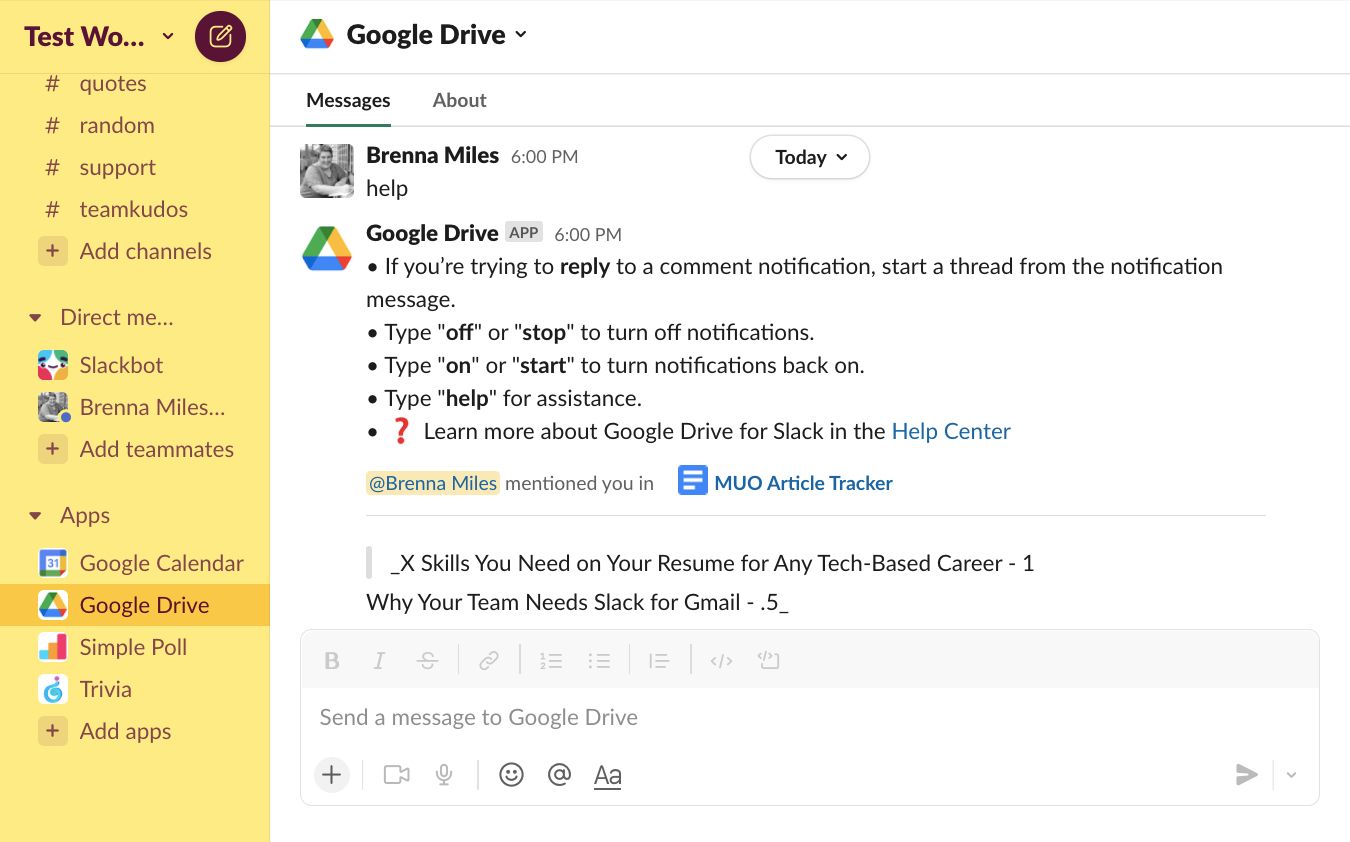Select Google Drive in the Apps list
Screen dimensions: 1350x842
coord(135,605)
